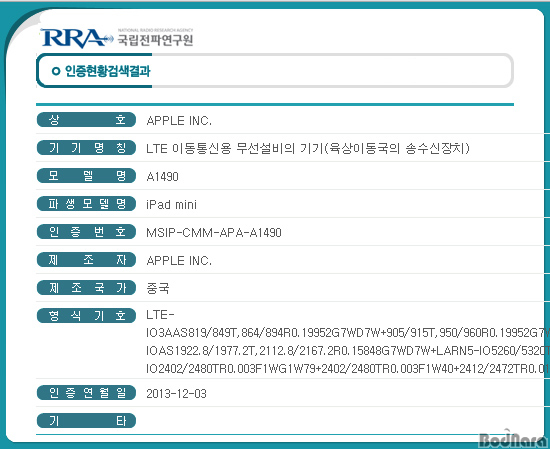Viewport: 550px width, 450px height.
Task: Select the LTE- line of type code
Action: pos(160,315)
